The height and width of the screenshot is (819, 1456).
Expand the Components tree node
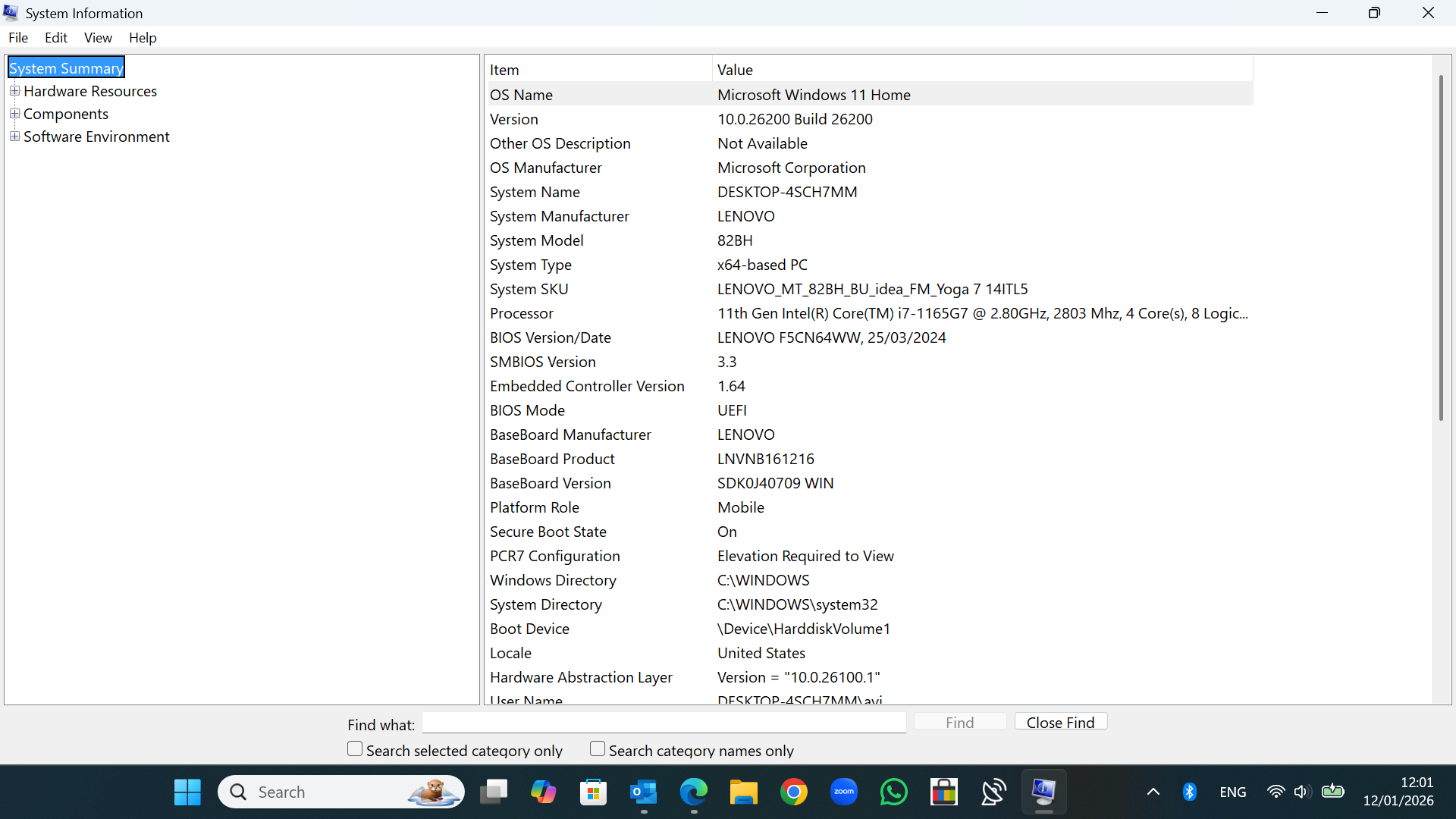coord(14,114)
